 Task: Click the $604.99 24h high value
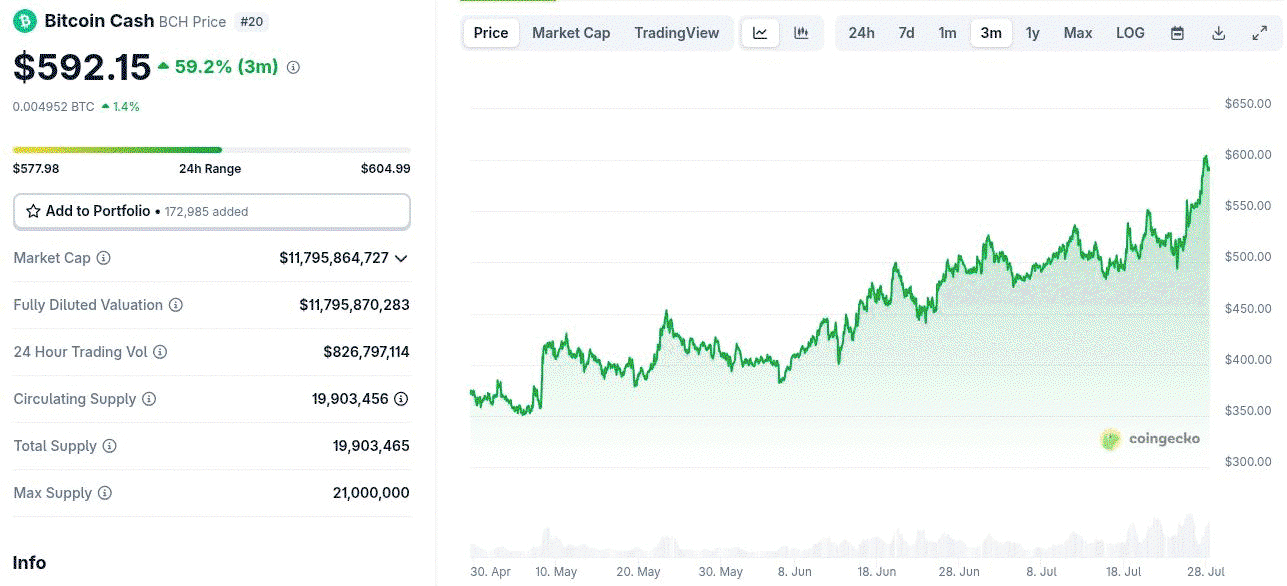[x=386, y=169]
